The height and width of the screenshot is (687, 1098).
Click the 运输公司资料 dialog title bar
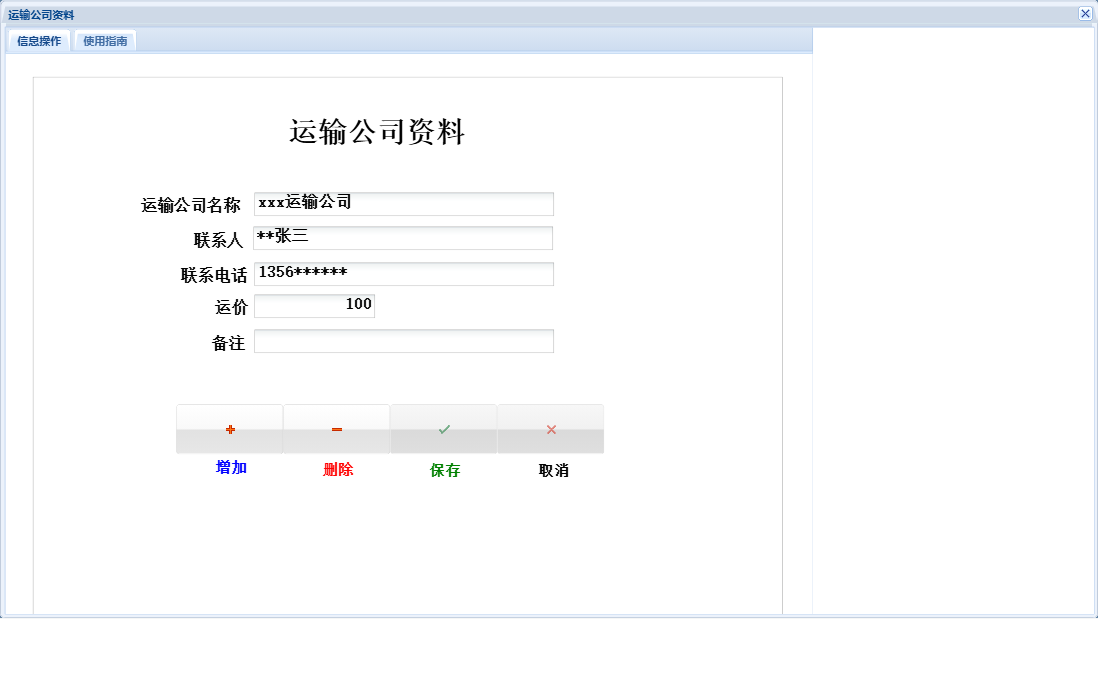[400, 14]
